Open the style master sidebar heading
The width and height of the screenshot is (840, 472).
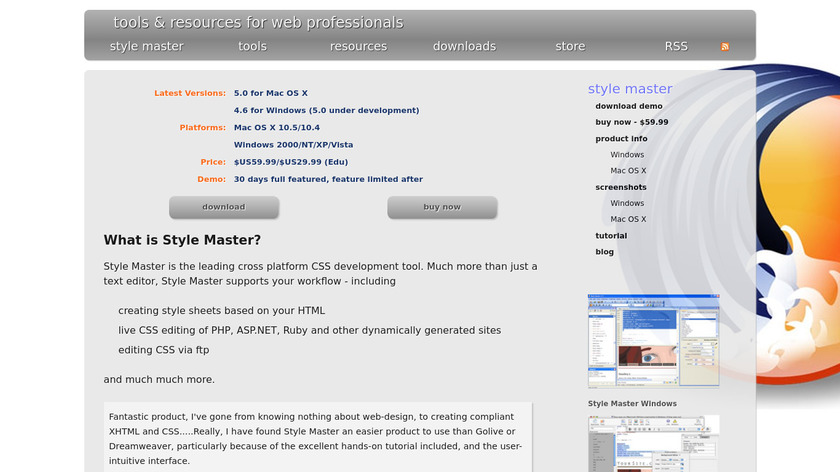tap(630, 88)
